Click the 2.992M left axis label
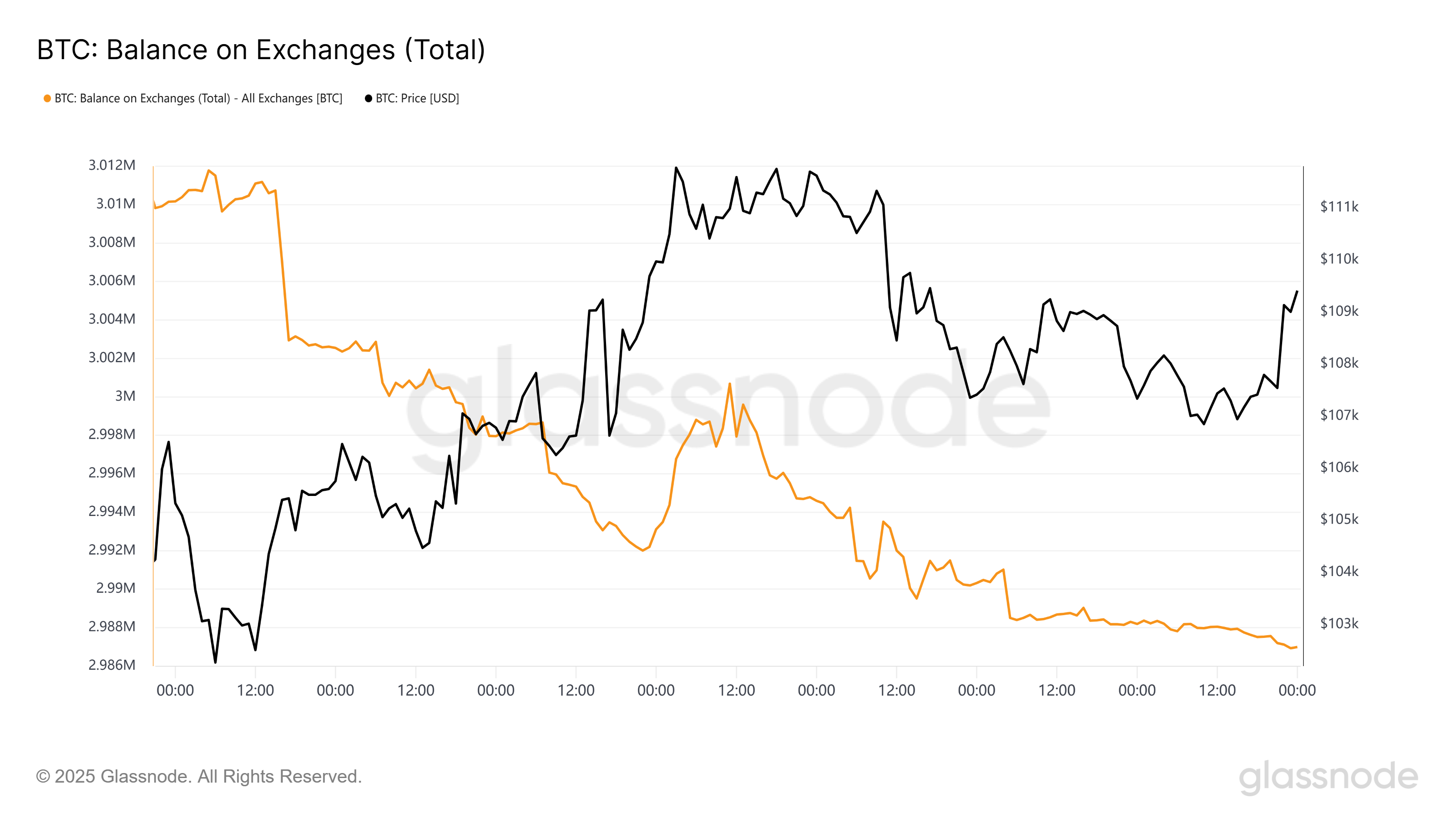1456x819 pixels. click(112, 549)
